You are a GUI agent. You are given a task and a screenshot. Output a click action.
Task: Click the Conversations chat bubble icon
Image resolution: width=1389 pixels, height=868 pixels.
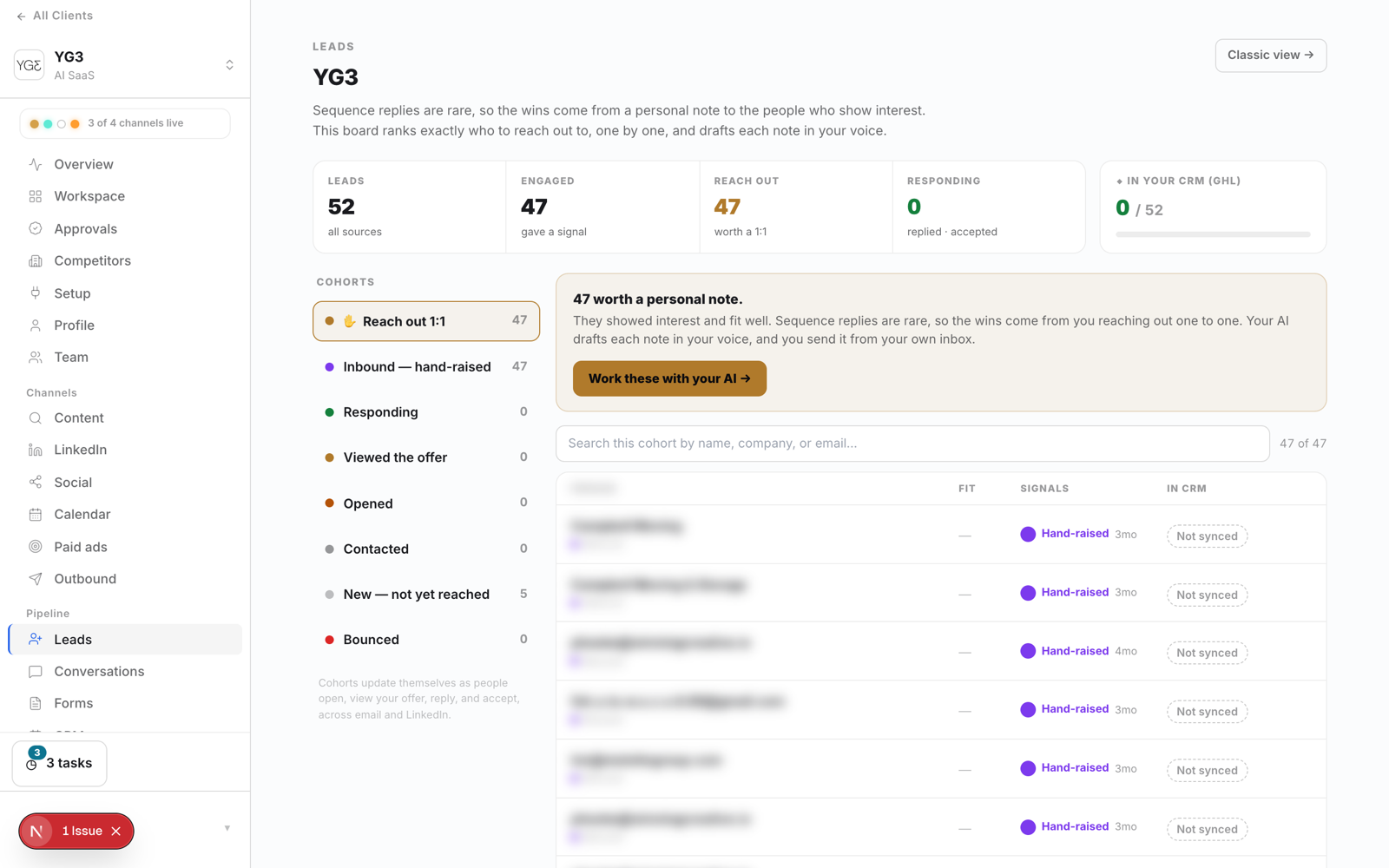36,671
